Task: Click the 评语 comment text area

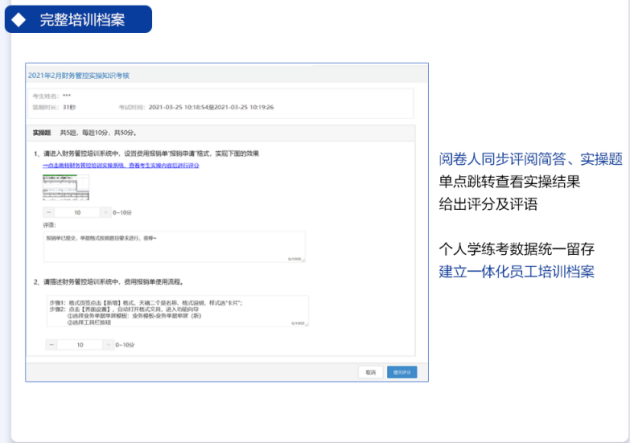Action: click(174, 247)
